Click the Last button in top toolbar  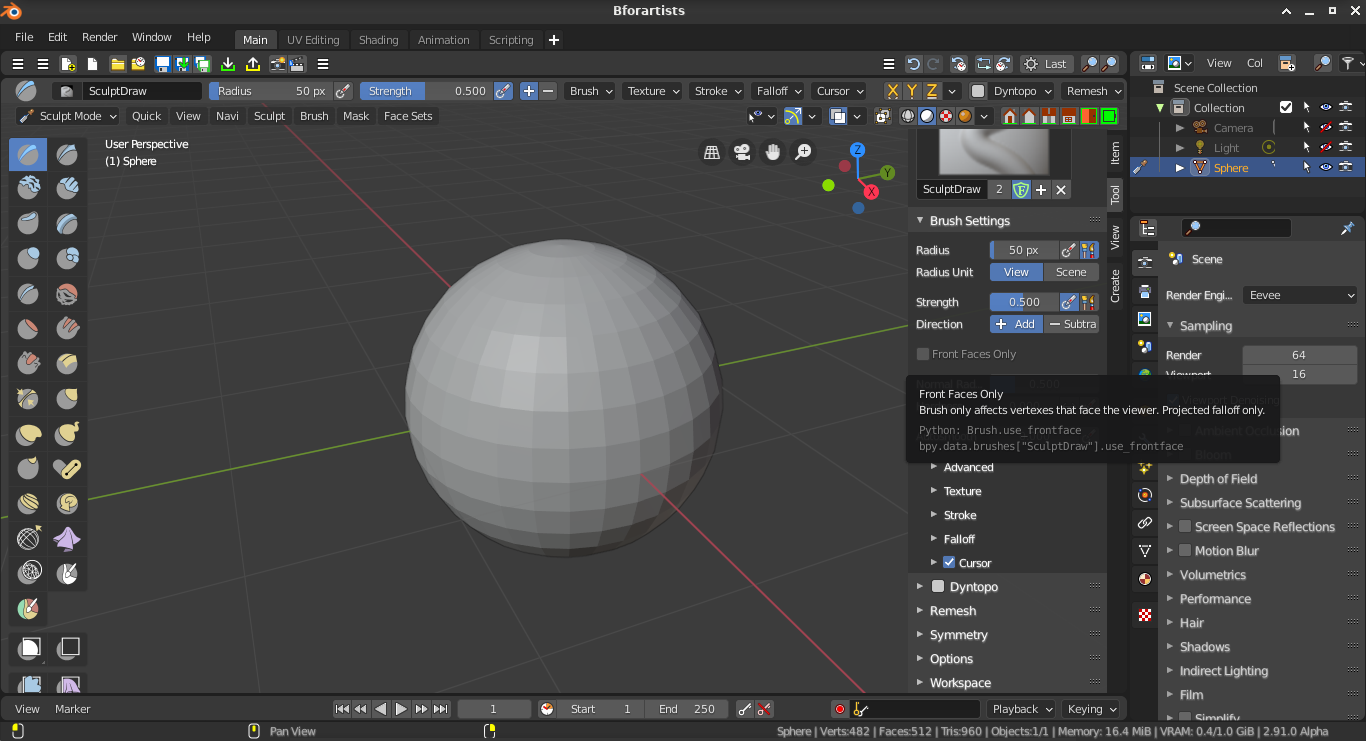tap(1046, 64)
